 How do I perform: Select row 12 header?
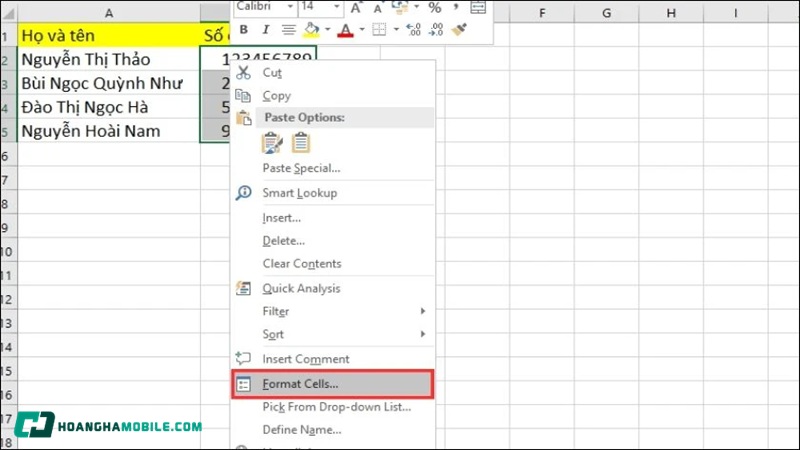point(8,299)
